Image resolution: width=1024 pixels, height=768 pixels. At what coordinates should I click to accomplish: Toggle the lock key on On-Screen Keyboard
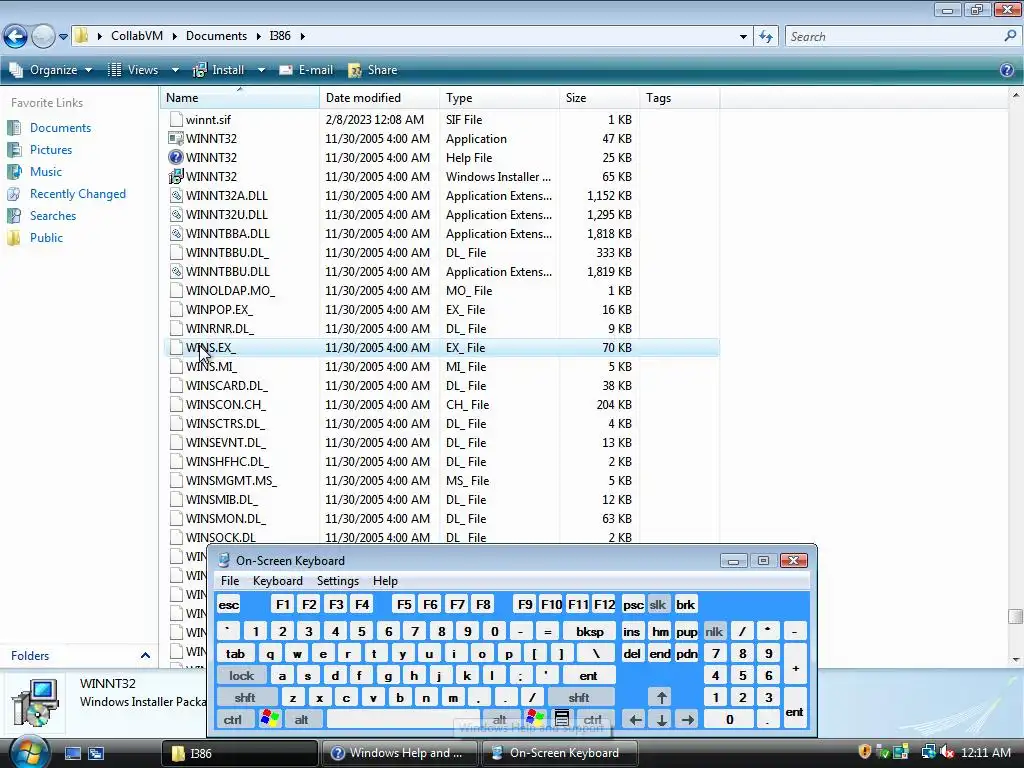(x=241, y=675)
